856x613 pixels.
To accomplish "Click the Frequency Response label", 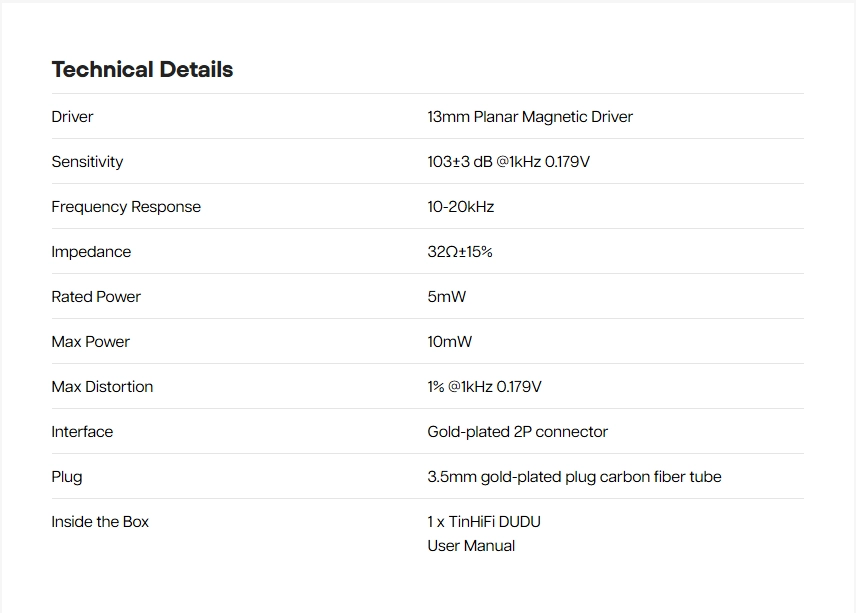I will tap(126, 207).
